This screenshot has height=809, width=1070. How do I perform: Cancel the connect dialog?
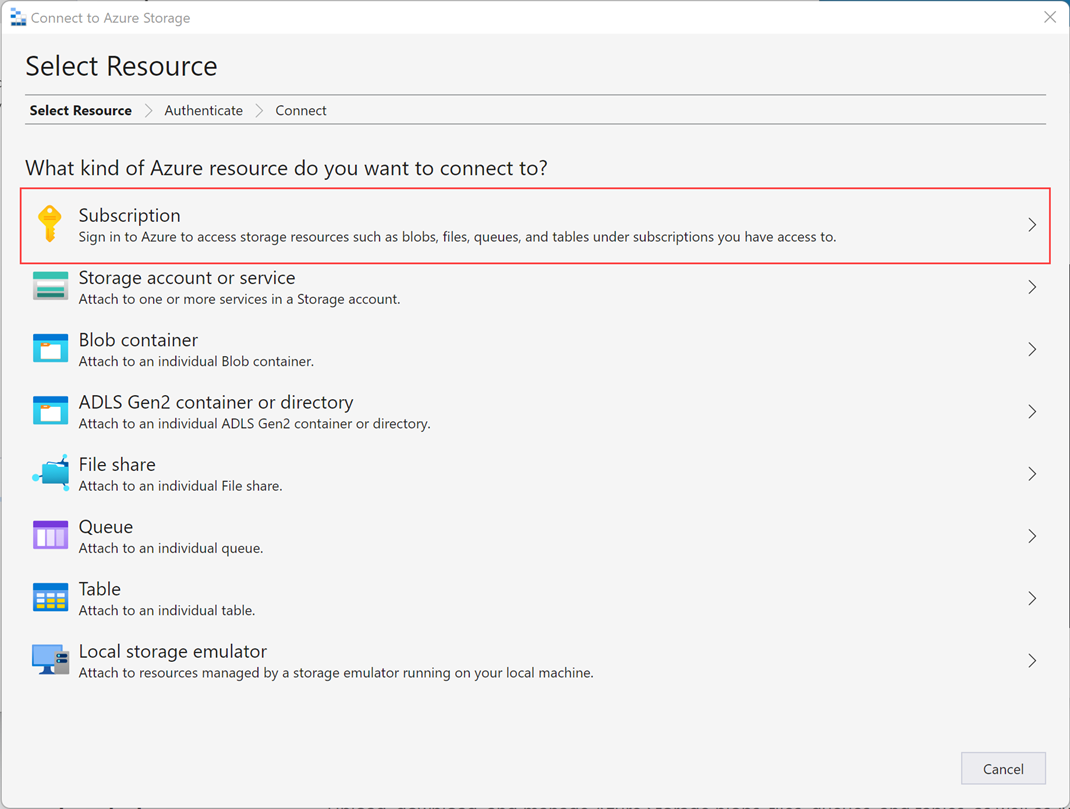(x=1003, y=769)
